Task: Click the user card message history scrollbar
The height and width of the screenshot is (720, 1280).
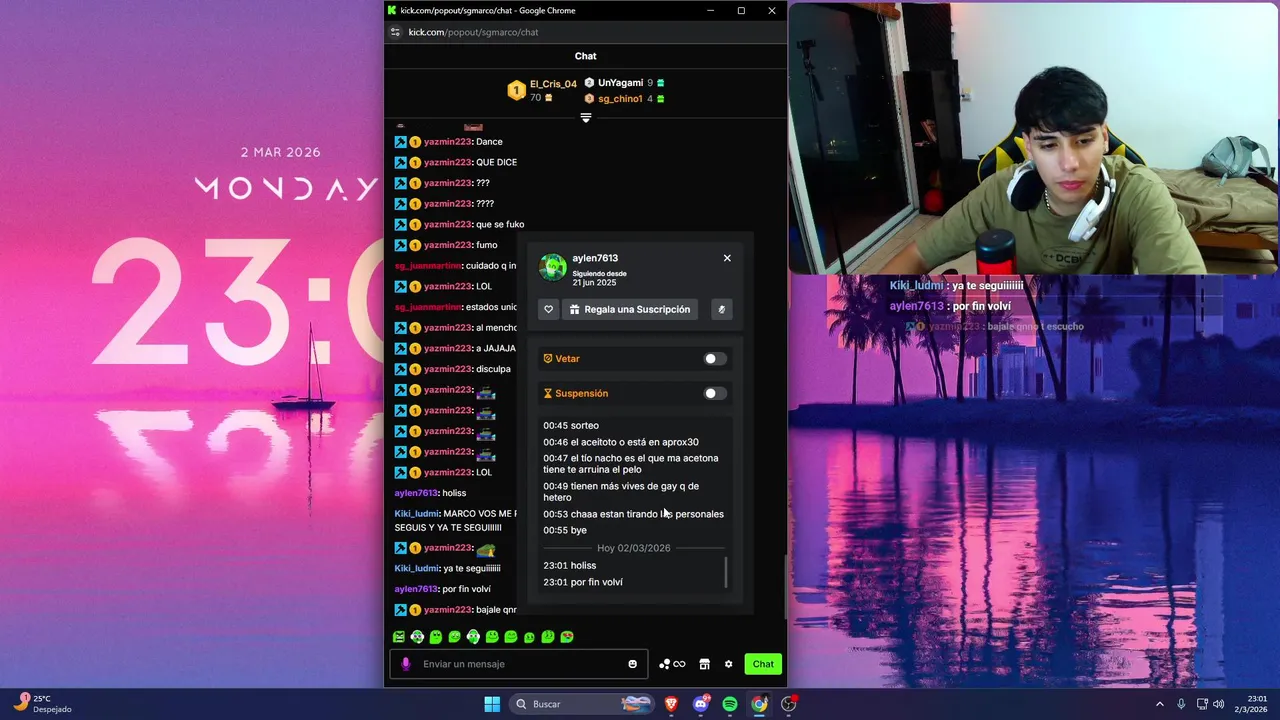Action: 726,573
